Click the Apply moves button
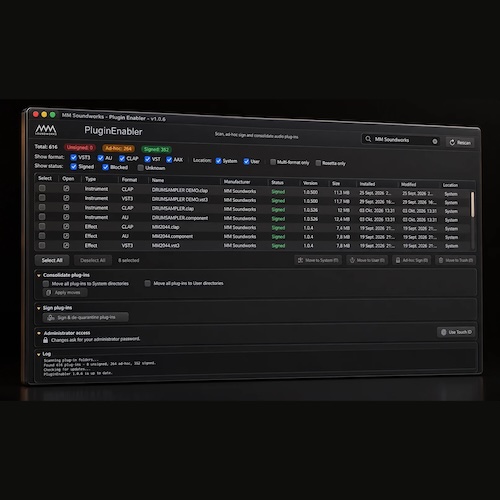Screen dimensions: 500x500 [65, 293]
